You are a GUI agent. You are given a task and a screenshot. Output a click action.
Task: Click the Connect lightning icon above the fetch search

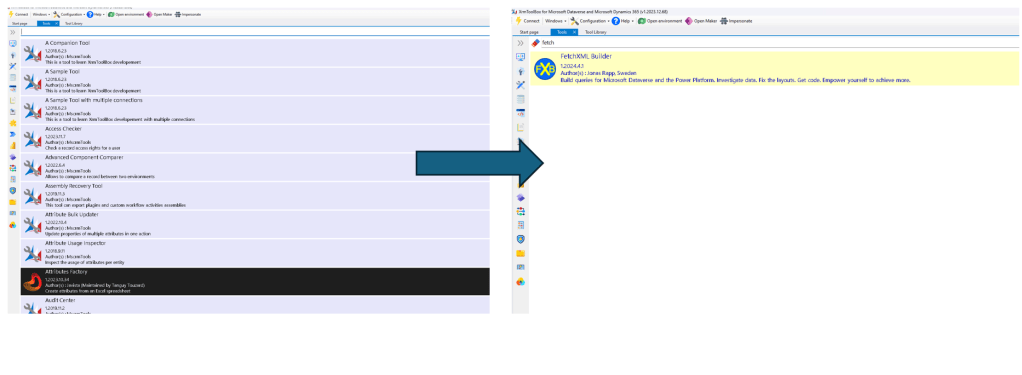click(518, 21)
